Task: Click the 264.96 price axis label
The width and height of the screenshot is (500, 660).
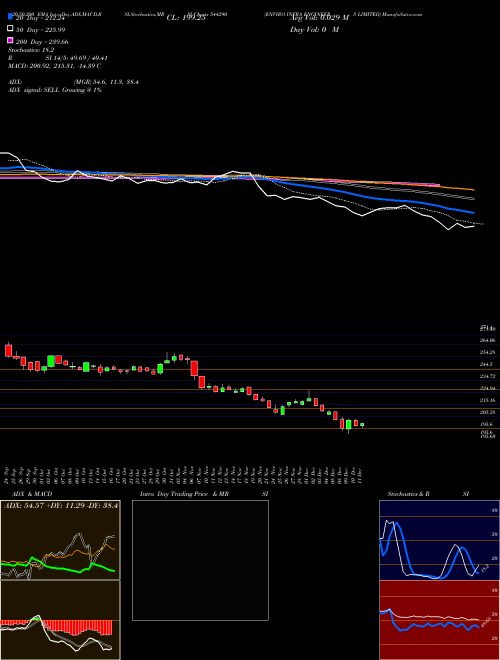Action: tap(488, 340)
